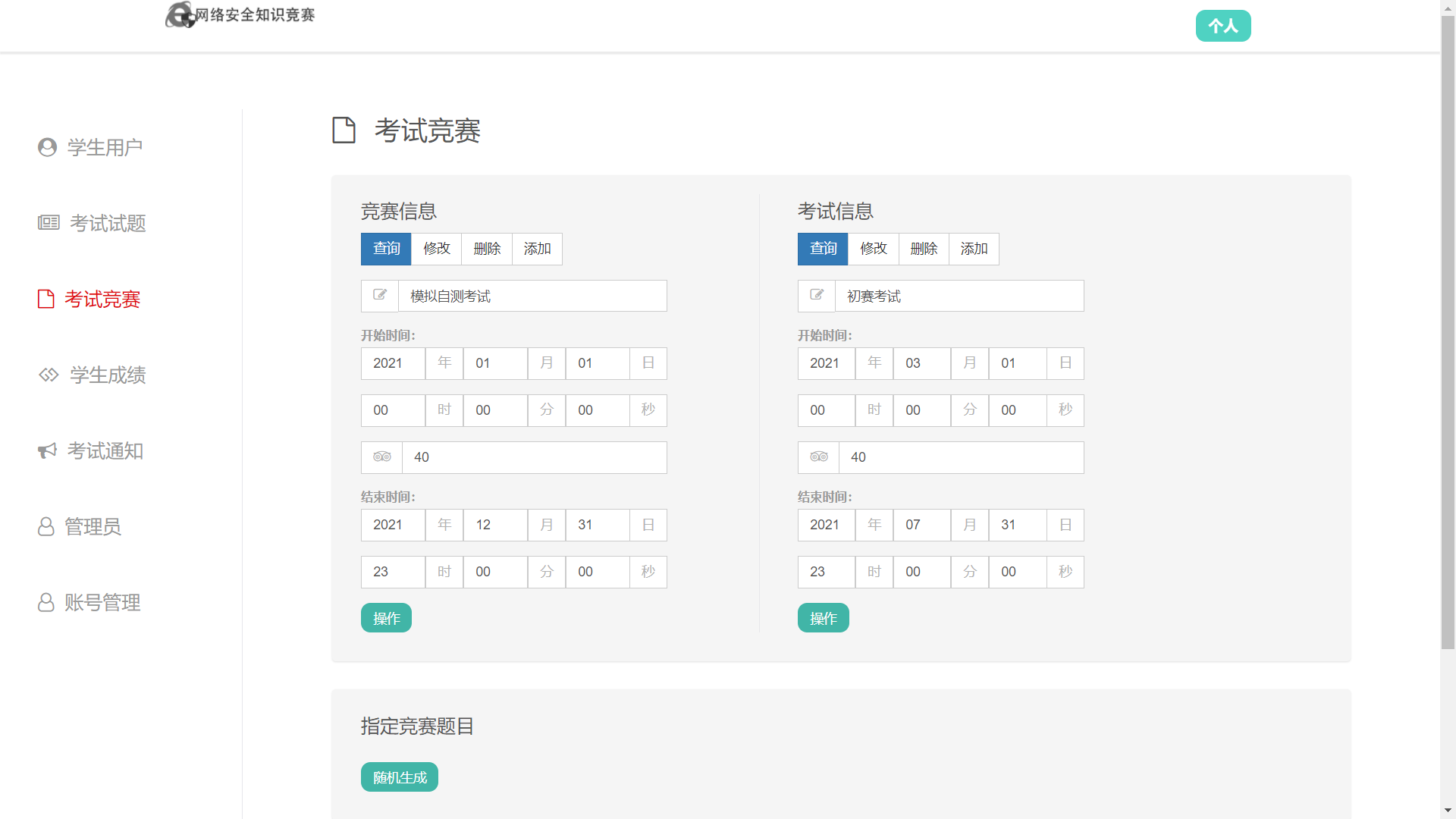Click the 初赛考试 name input field

959,296
